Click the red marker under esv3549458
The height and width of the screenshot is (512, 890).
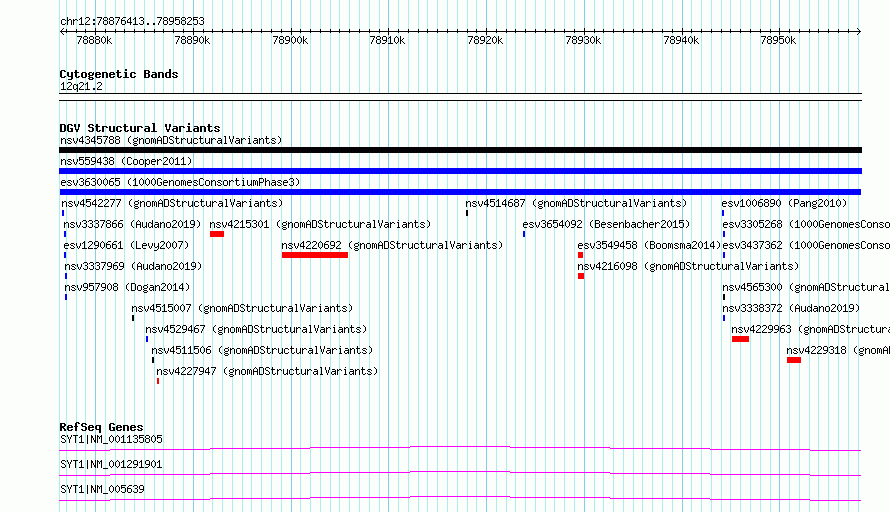(580, 255)
